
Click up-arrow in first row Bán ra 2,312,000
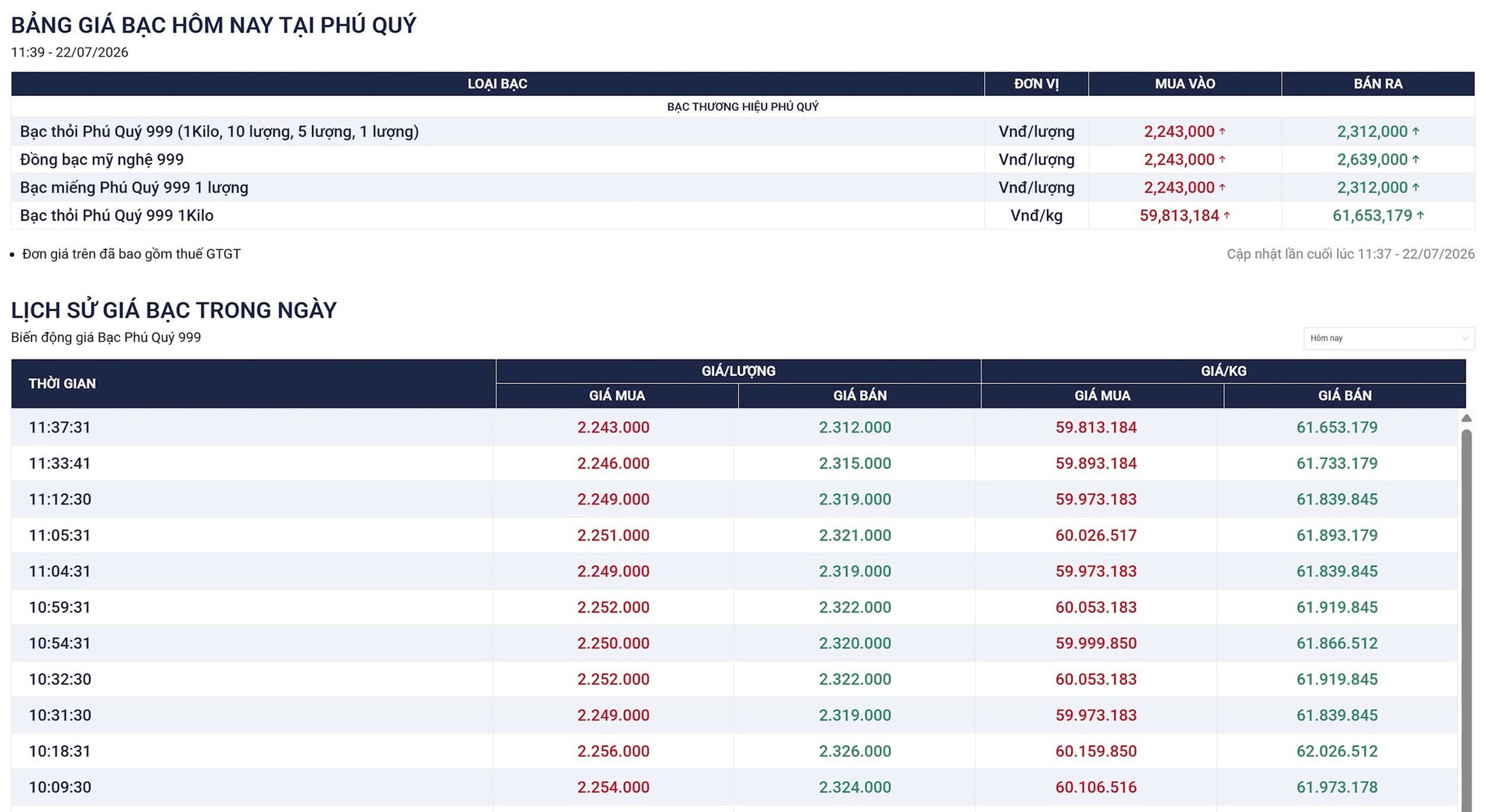pyautogui.click(x=1415, y=132)
